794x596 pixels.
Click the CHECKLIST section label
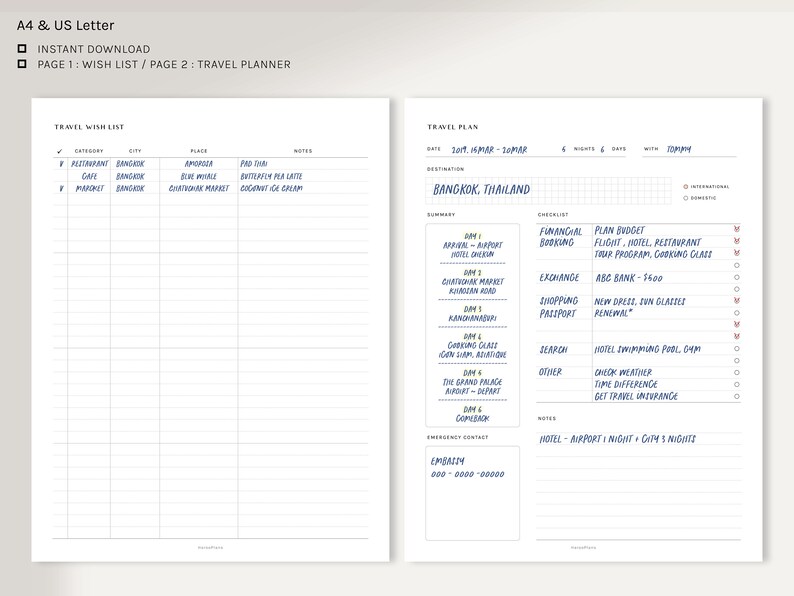pos(553,215)
